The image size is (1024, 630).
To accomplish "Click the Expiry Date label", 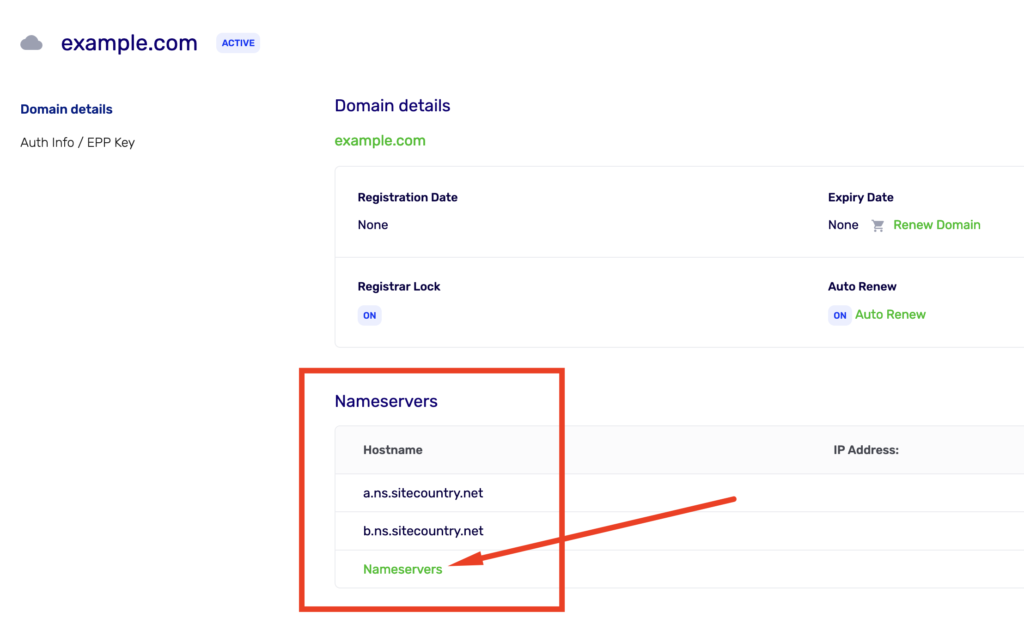I will click(x=861, y=197).
